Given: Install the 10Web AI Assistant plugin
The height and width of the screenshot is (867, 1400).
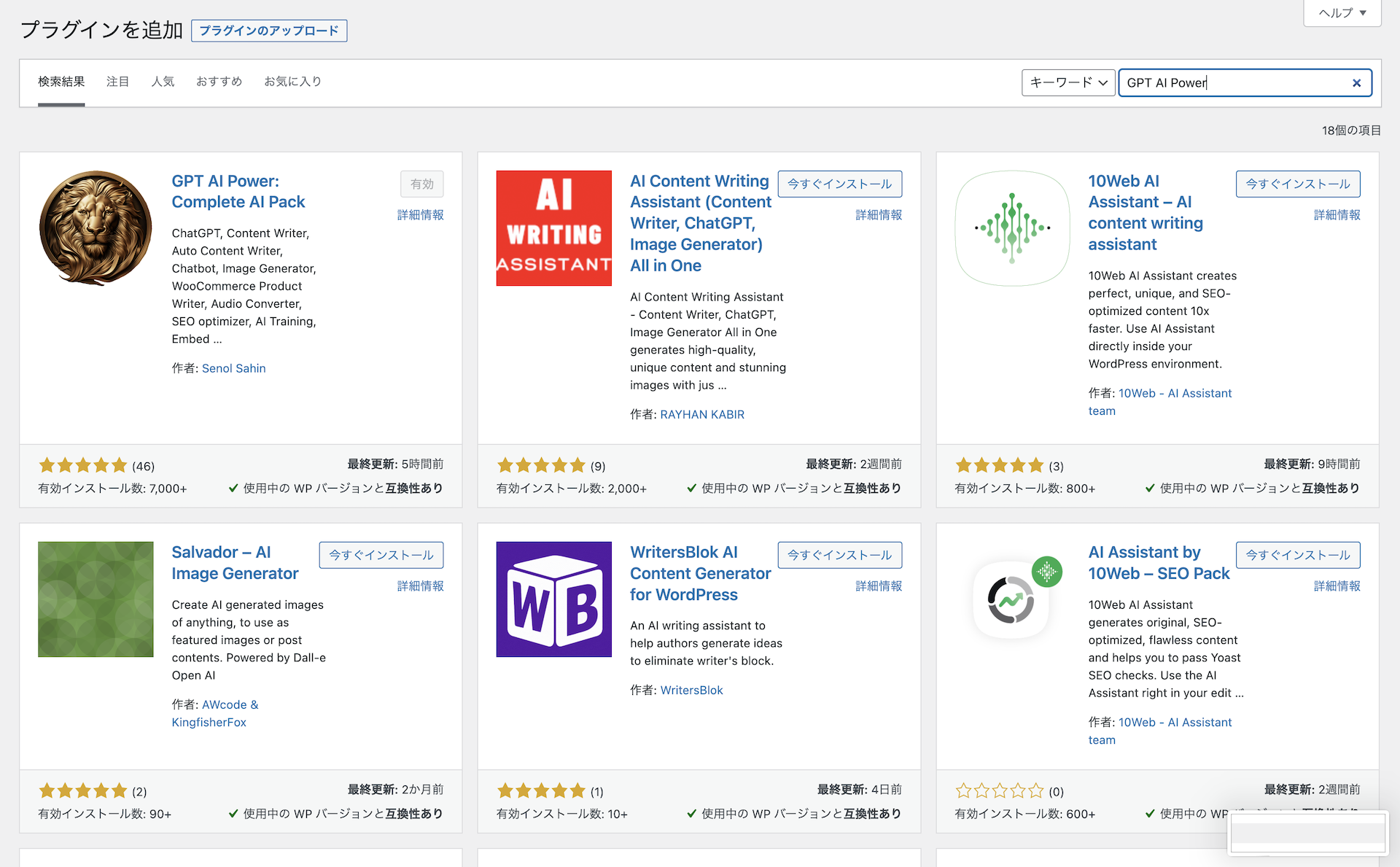Looking at the screenshot, I should click(1297, 184).
